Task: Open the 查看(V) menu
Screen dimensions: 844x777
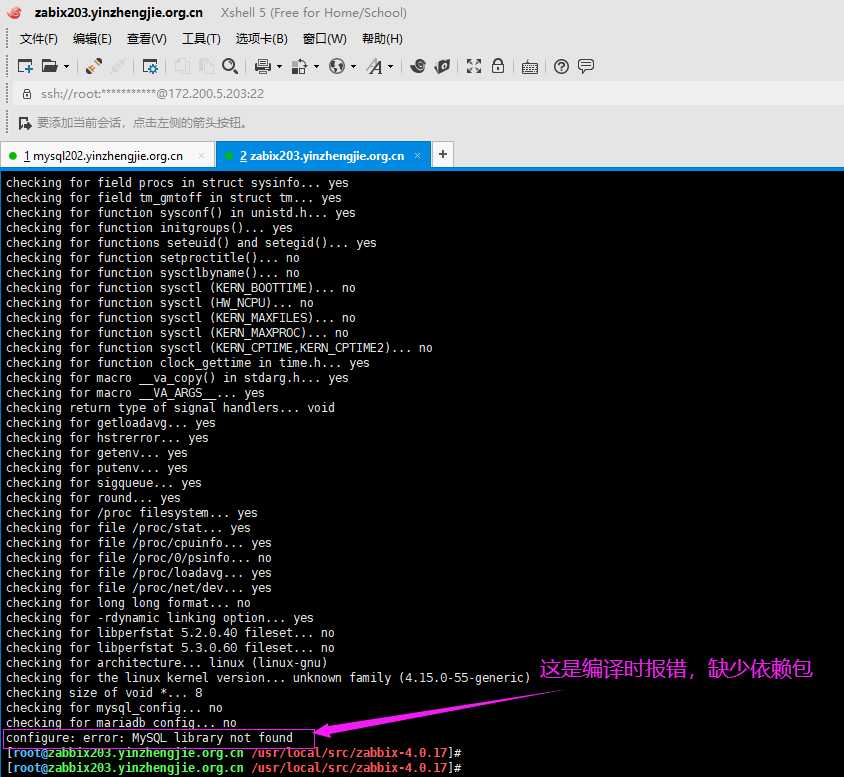Action: point(146,39)
